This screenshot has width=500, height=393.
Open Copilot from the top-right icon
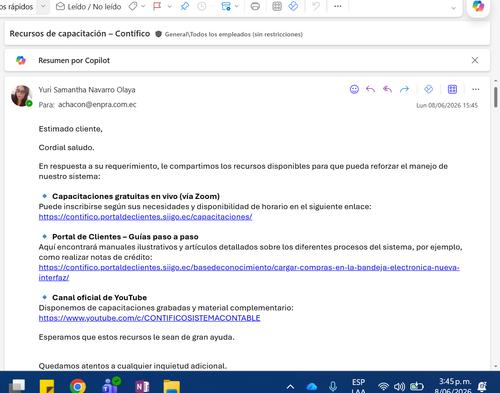pos(478,6)
